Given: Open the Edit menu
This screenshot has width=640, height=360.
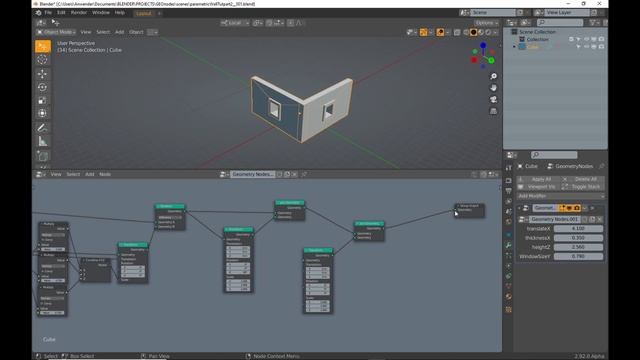Looking at the screenshot, I should tap(61, 13).
